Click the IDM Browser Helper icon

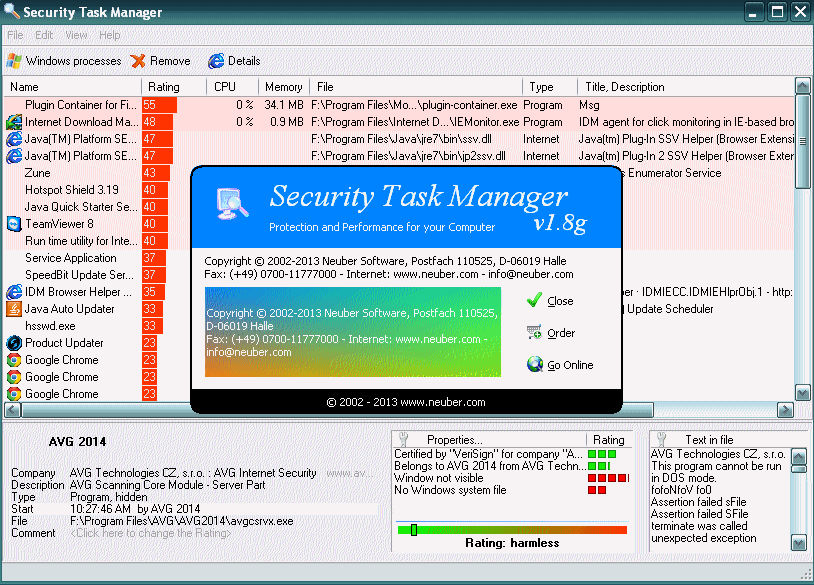point(14,292)
